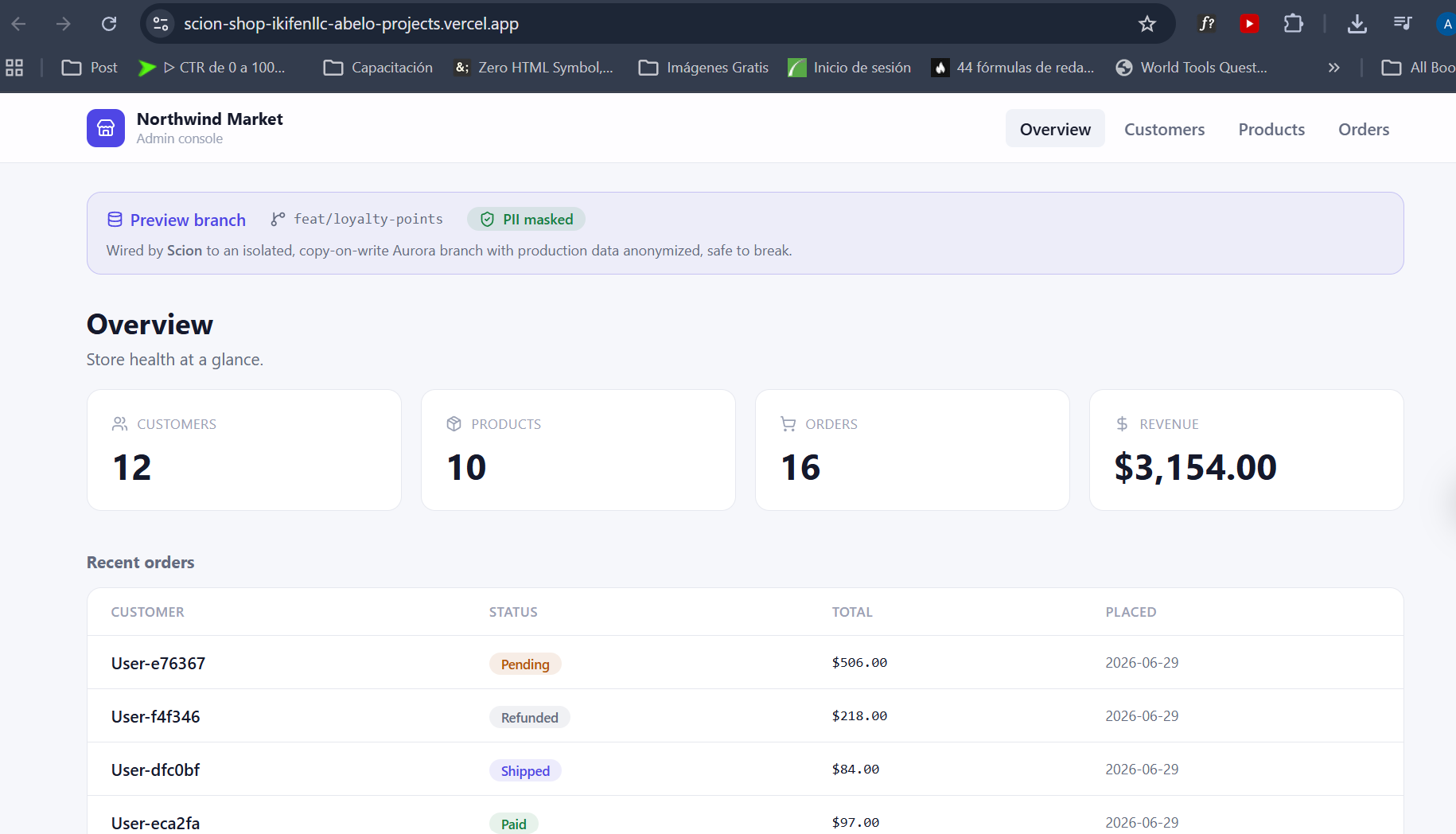Viewport: 1456px width, 834px height.
Task: Click the PII masked badge
Action: point(527,220)
